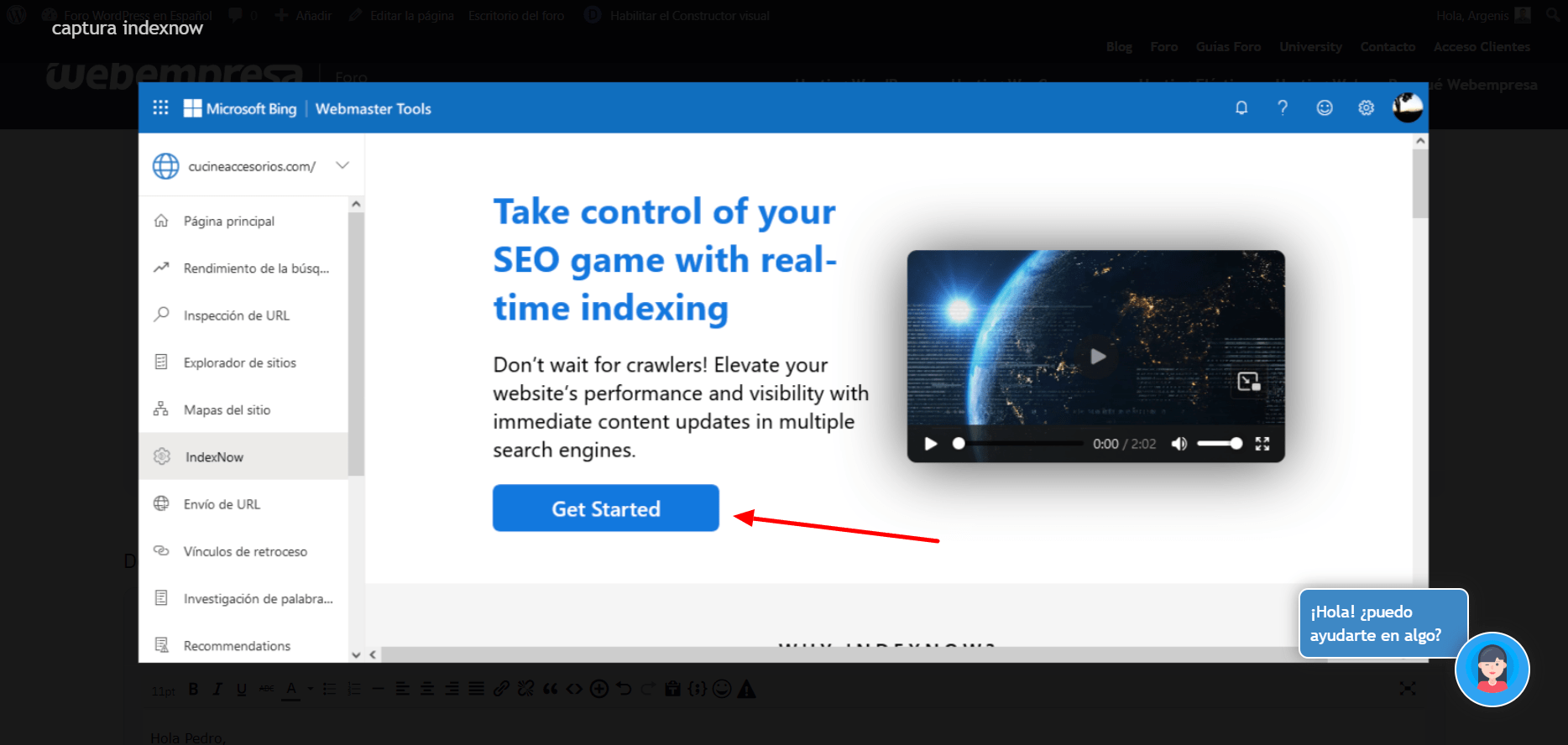Click the warning triangle icon in editor
Viewport: 1568px width, 745px height.
pyautogui.click(x=746, y=689)
